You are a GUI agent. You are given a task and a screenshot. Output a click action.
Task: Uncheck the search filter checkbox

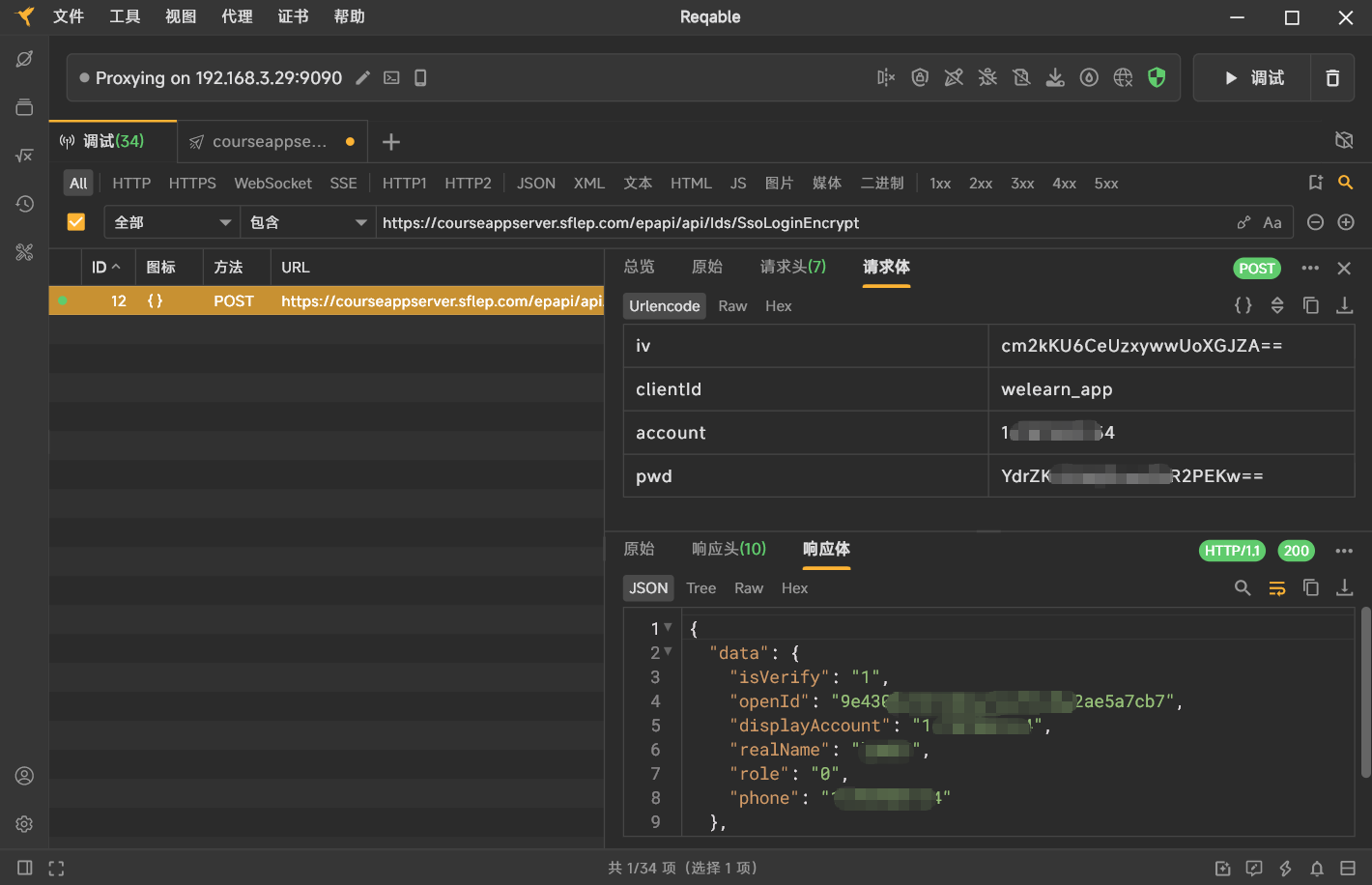[x=75, y=222]
